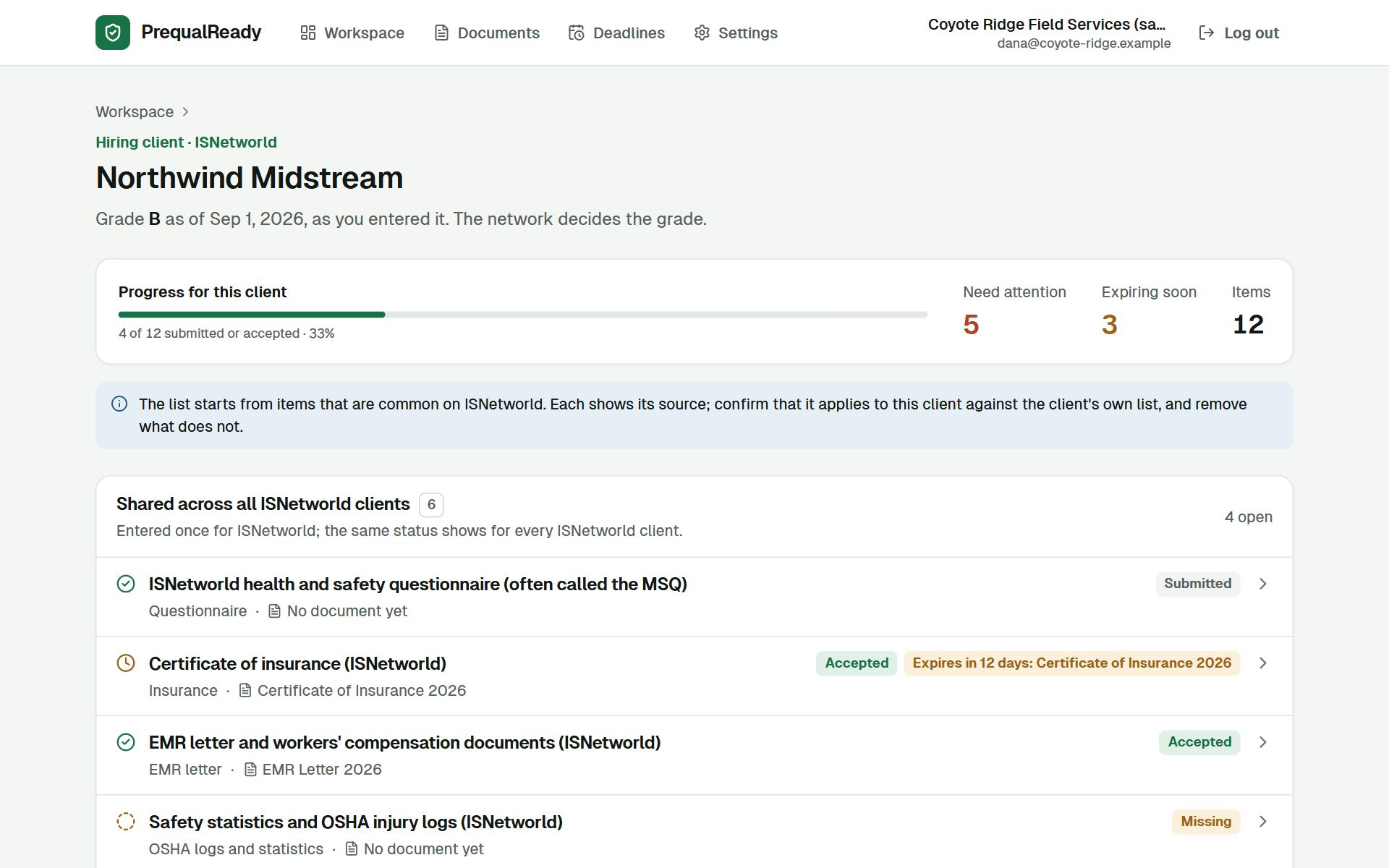This screenshot has height=868, width=1389.
Task: Expand the Safety statistics OSHA row chevron
Action: click(x=1263, y=822)
